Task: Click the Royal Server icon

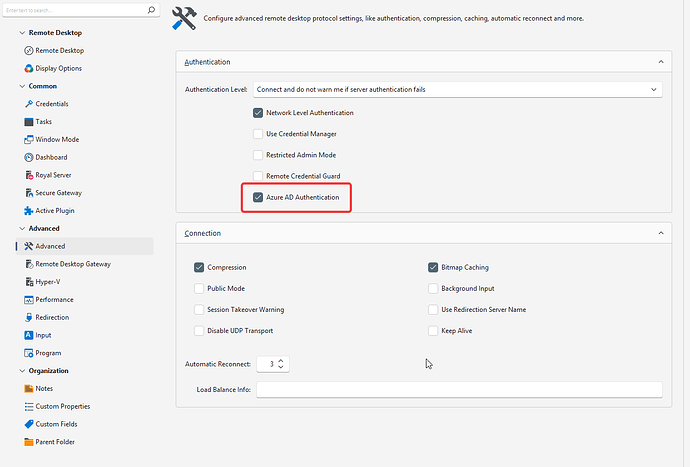Action: [29, 175]
